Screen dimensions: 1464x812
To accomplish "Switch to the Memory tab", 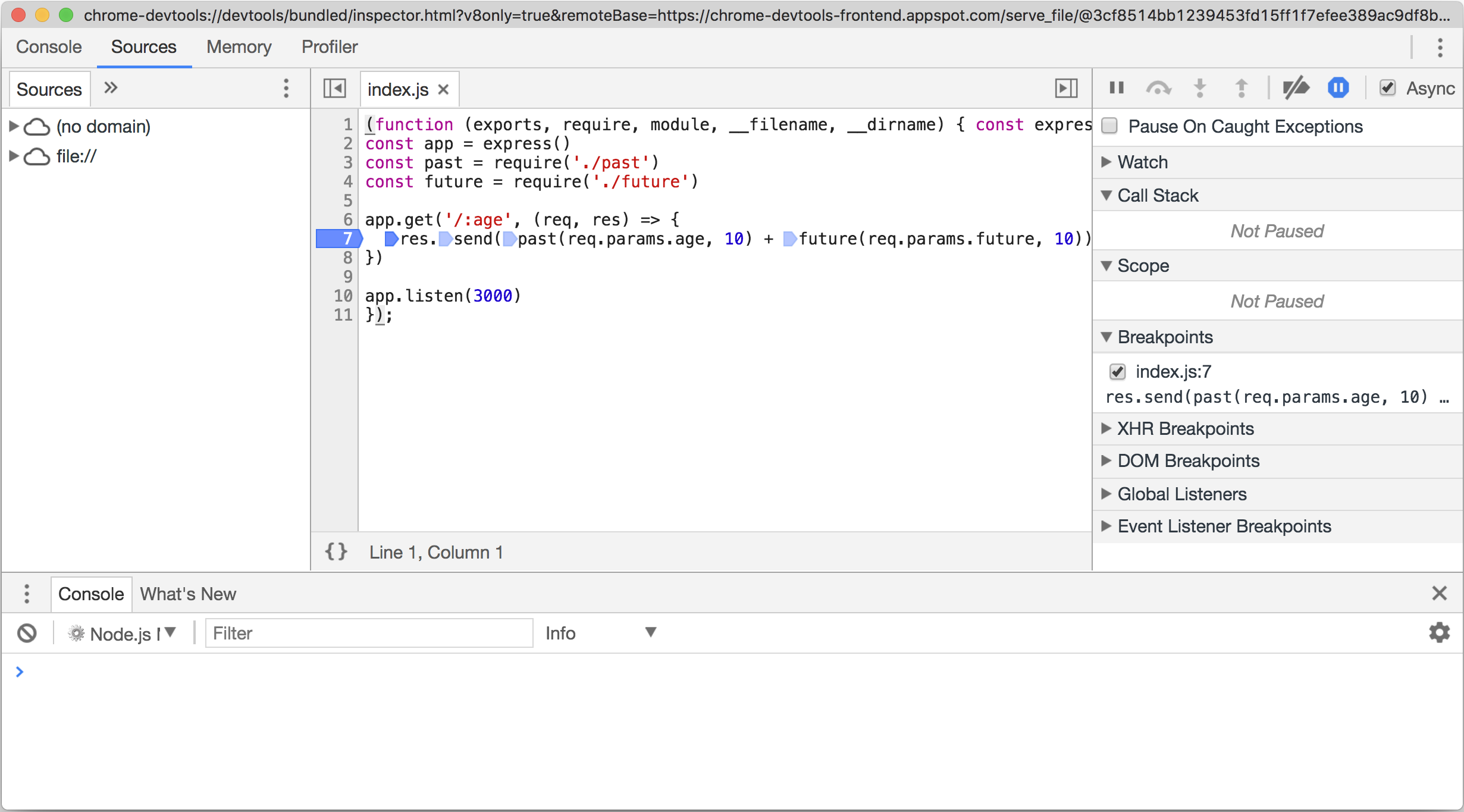I will coord(239,47).
